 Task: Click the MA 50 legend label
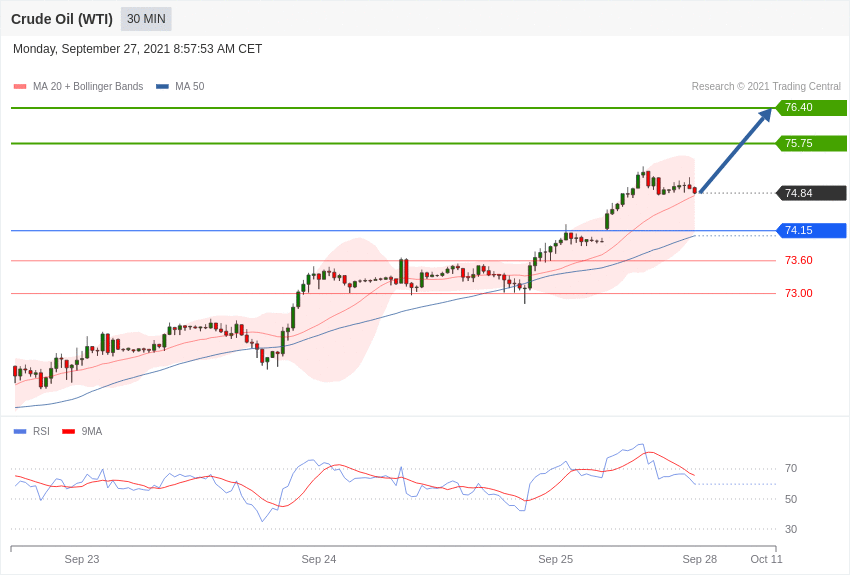point(190,87)
